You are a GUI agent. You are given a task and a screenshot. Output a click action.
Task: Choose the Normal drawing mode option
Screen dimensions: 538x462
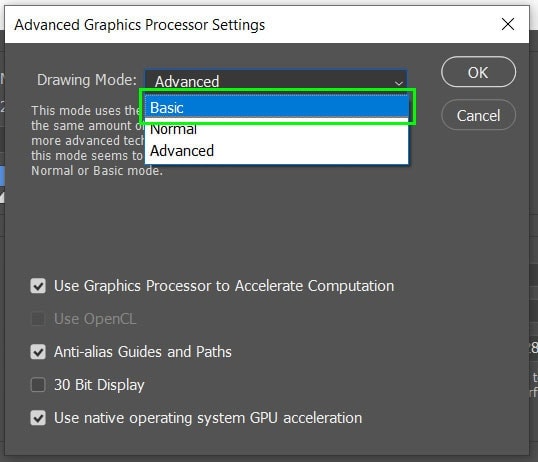click(277, 129)
